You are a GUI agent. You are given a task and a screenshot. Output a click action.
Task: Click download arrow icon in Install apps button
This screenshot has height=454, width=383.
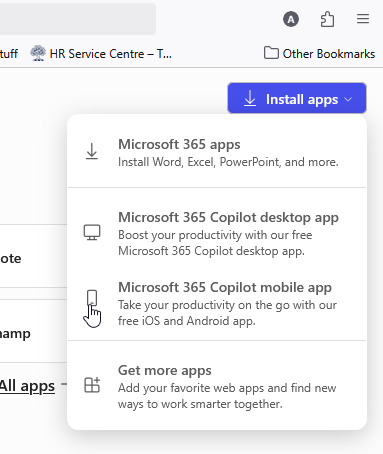tap(250, 99)
